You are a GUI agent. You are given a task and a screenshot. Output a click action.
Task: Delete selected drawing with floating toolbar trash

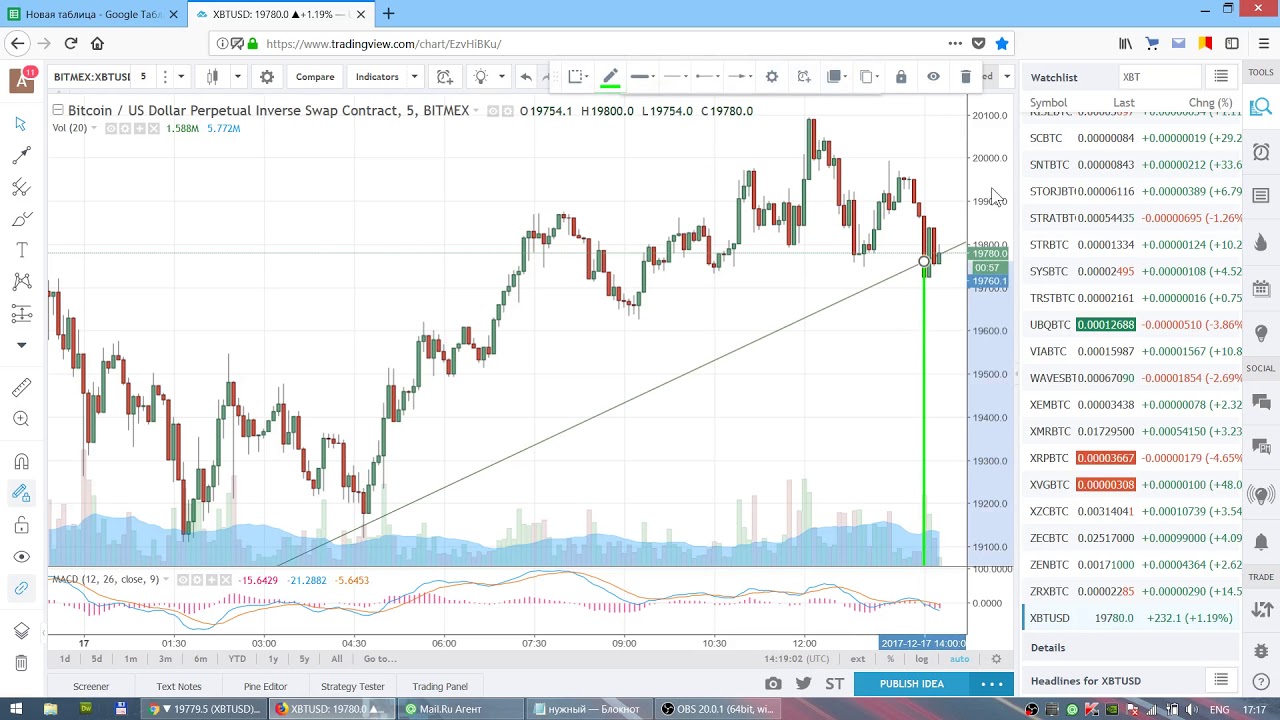965,77
